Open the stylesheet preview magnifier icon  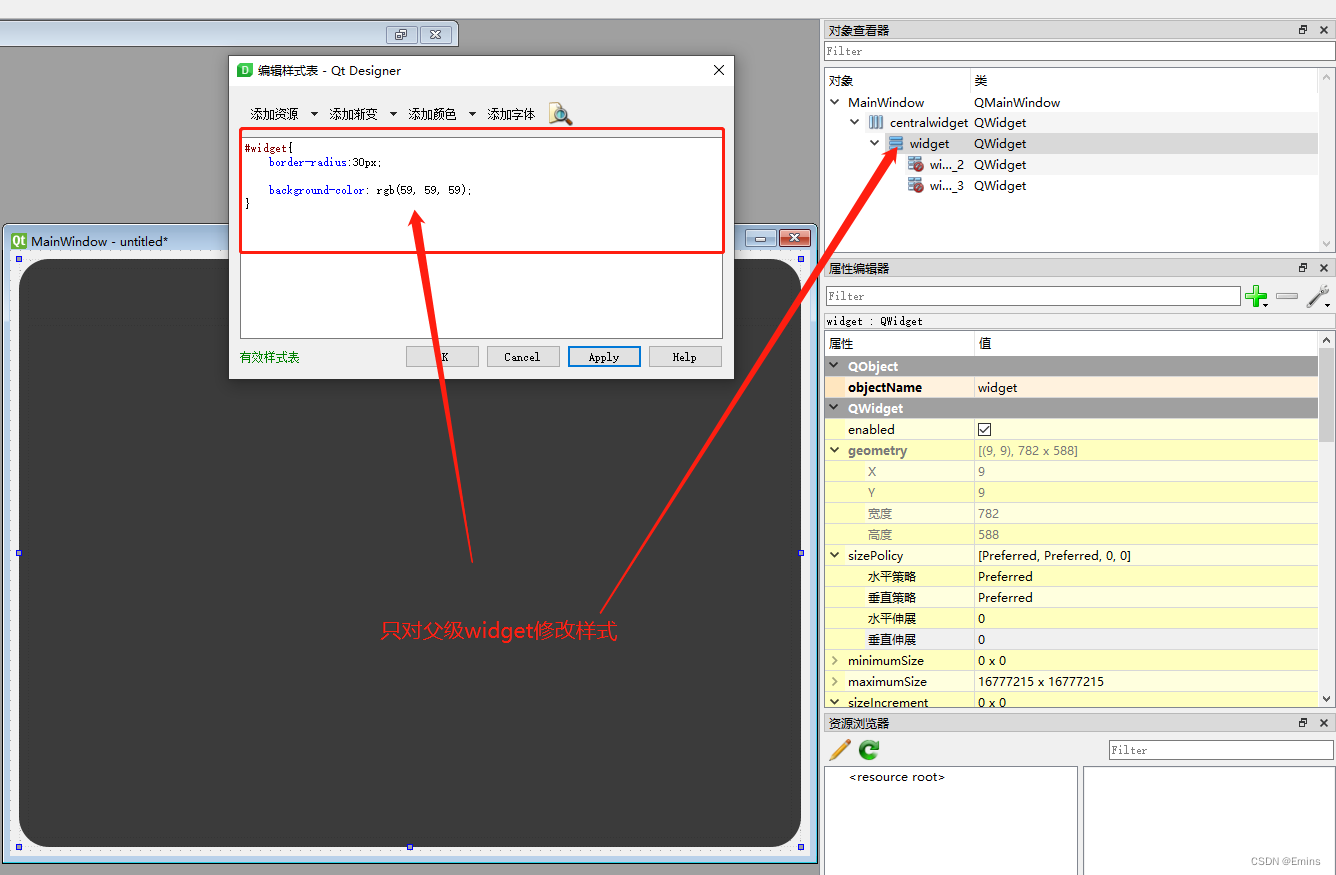(561, 114)
